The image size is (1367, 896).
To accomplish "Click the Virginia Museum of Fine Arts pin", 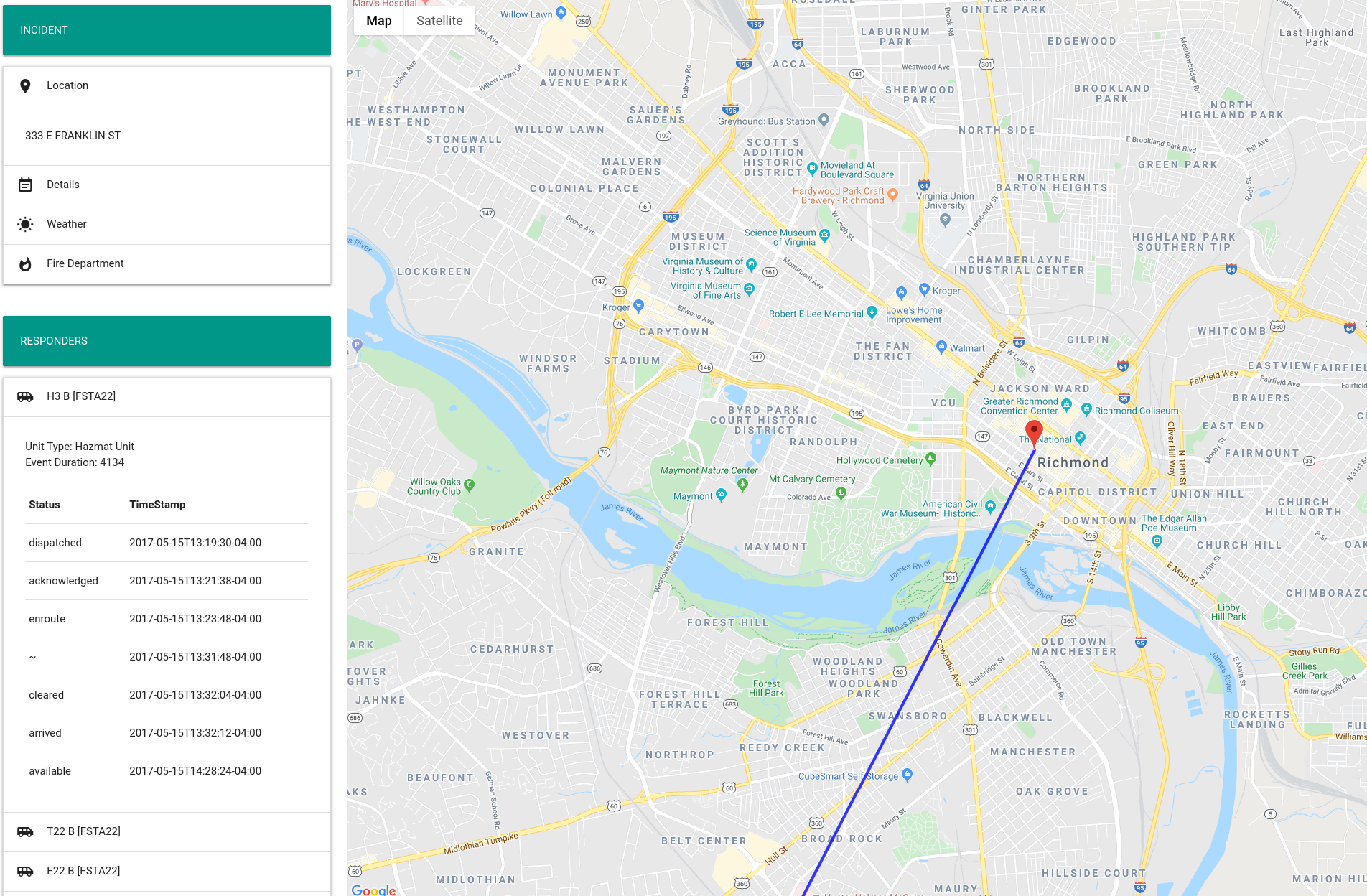I will coord(749,289).
